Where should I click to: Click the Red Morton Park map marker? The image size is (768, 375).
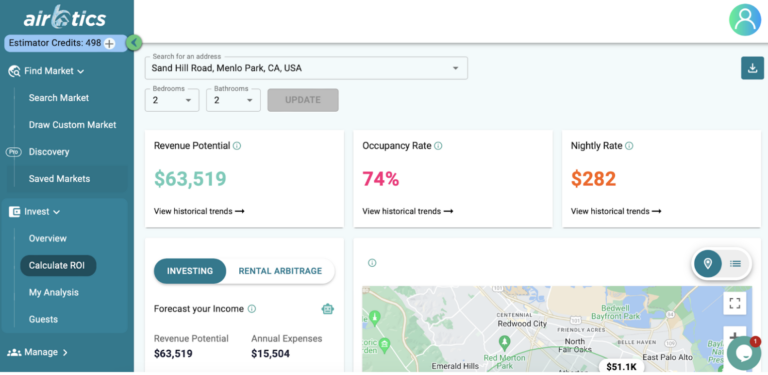tap(504, 341)
